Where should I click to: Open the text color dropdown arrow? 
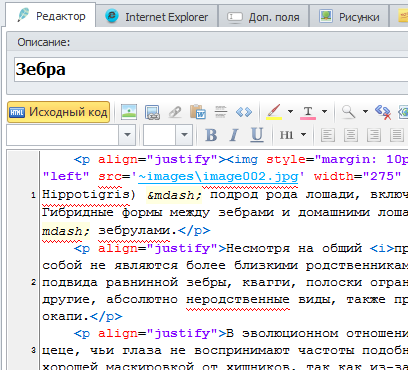324,111
